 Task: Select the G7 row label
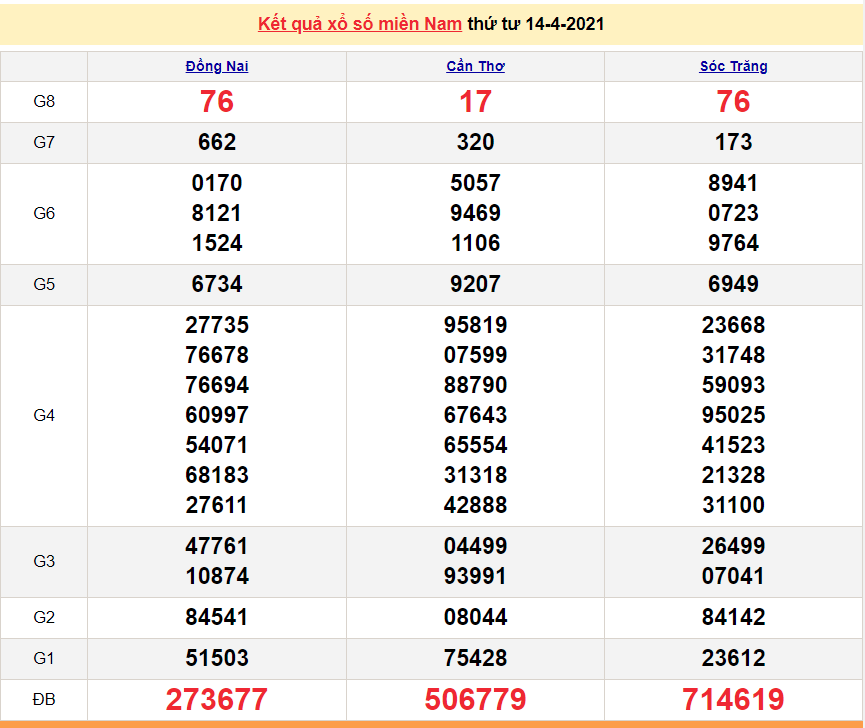(x=44, y=143)
